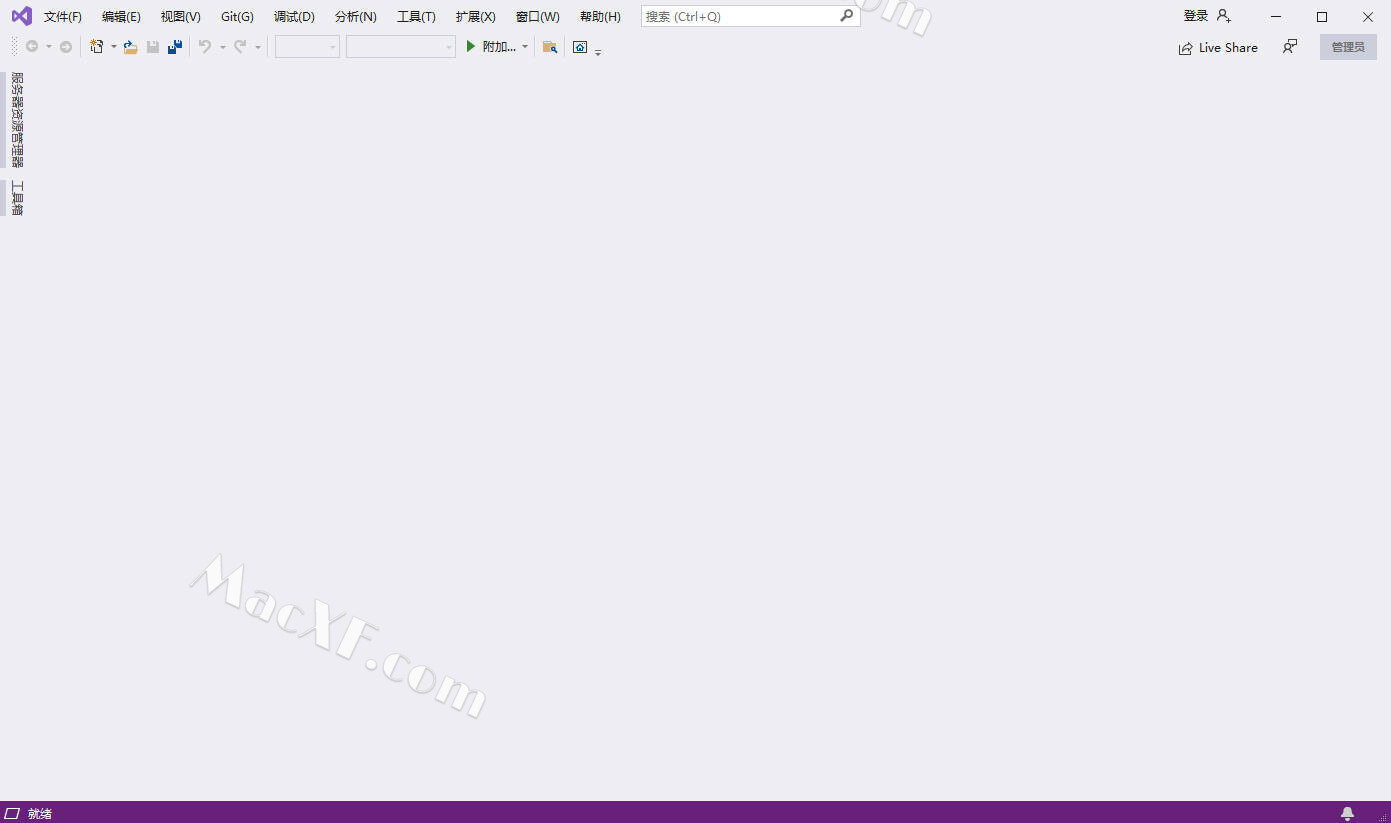Click the undo icon
The width and height of the screenshot is (1391, 823).
pos(205,47)
